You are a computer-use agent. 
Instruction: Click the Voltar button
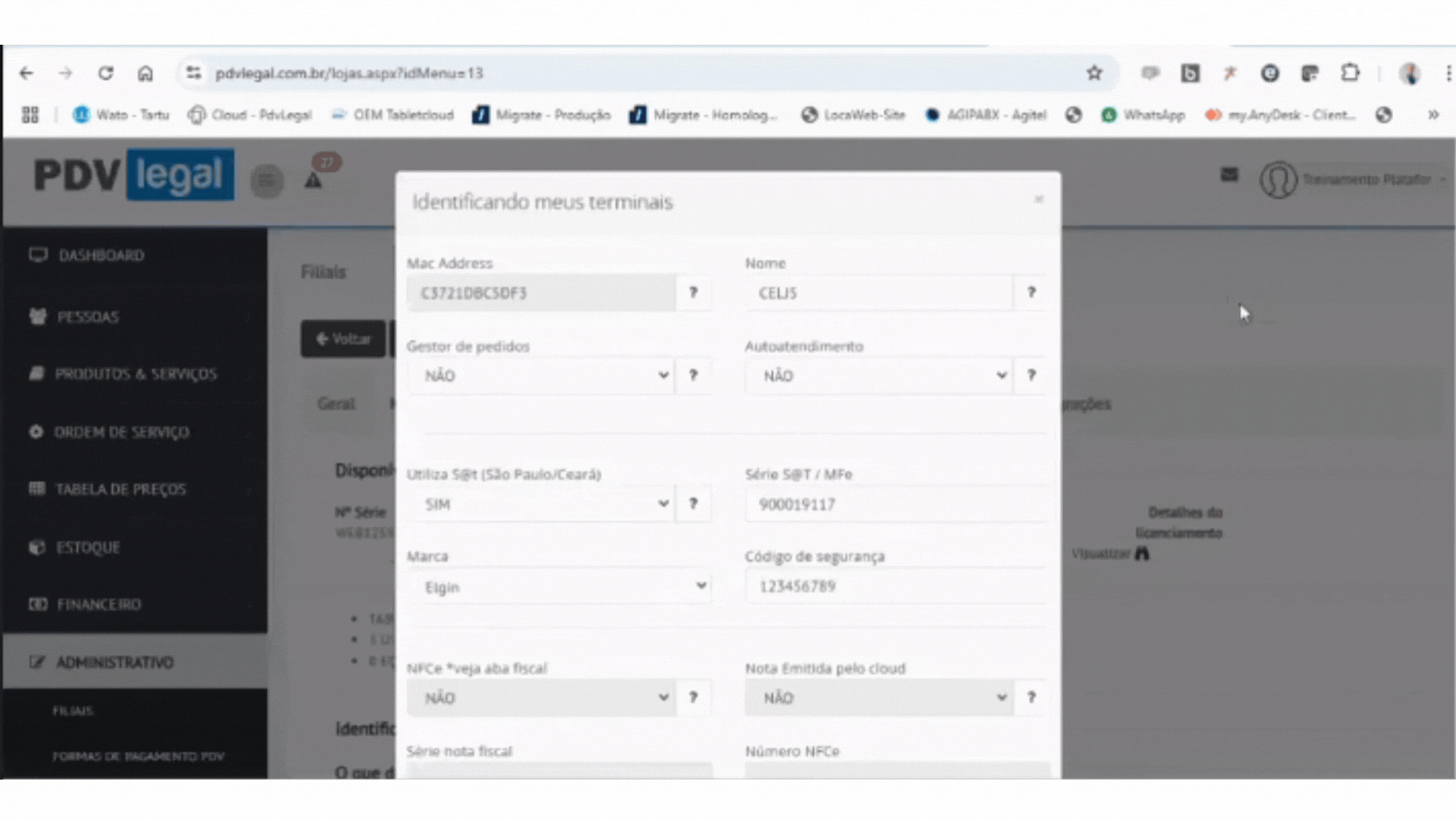344,339
